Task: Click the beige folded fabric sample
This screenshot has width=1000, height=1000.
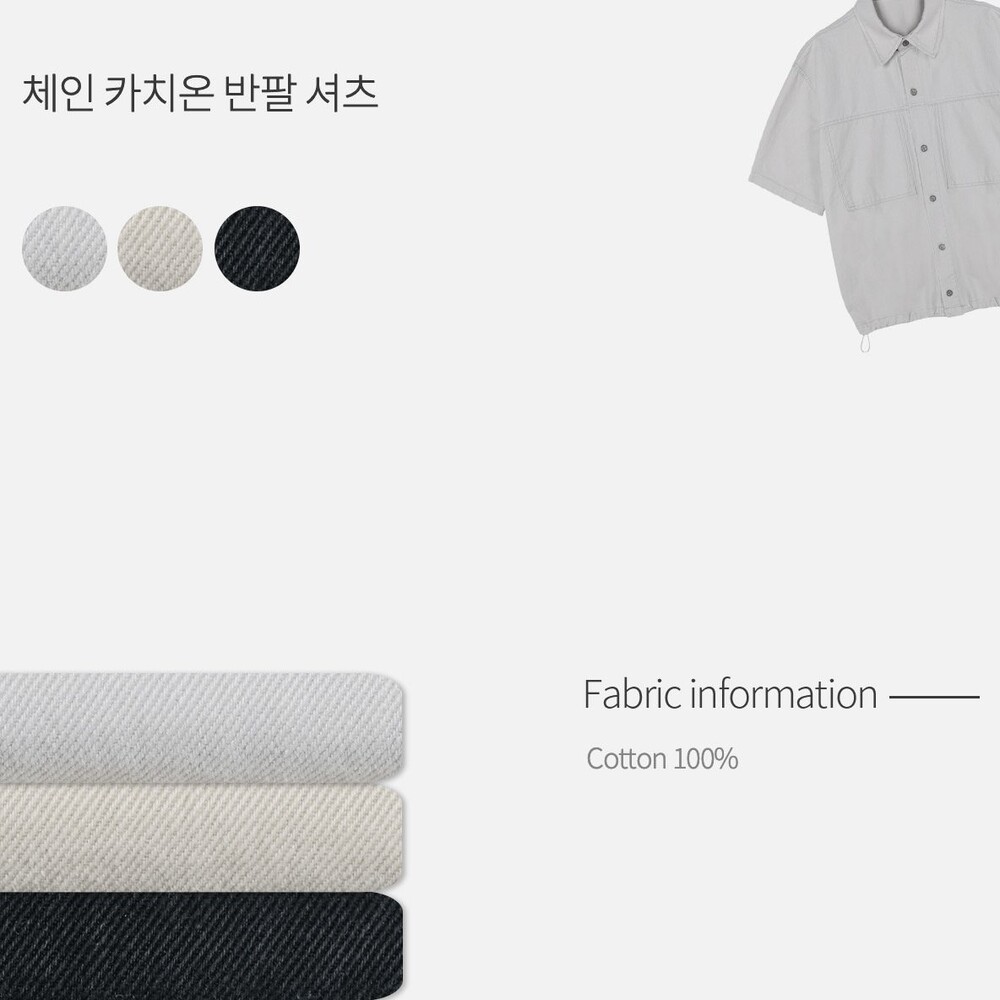Action: [x=202, y=837]
